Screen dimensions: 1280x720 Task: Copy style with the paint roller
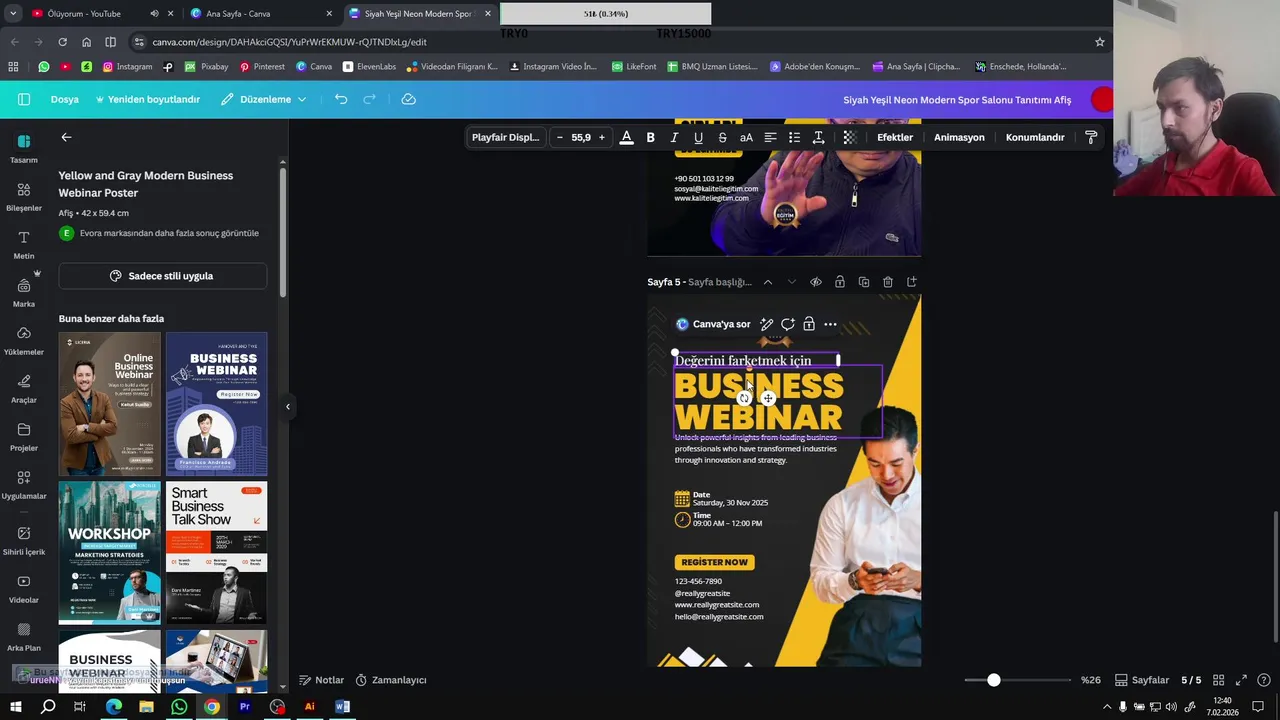tap(1091, 137)
